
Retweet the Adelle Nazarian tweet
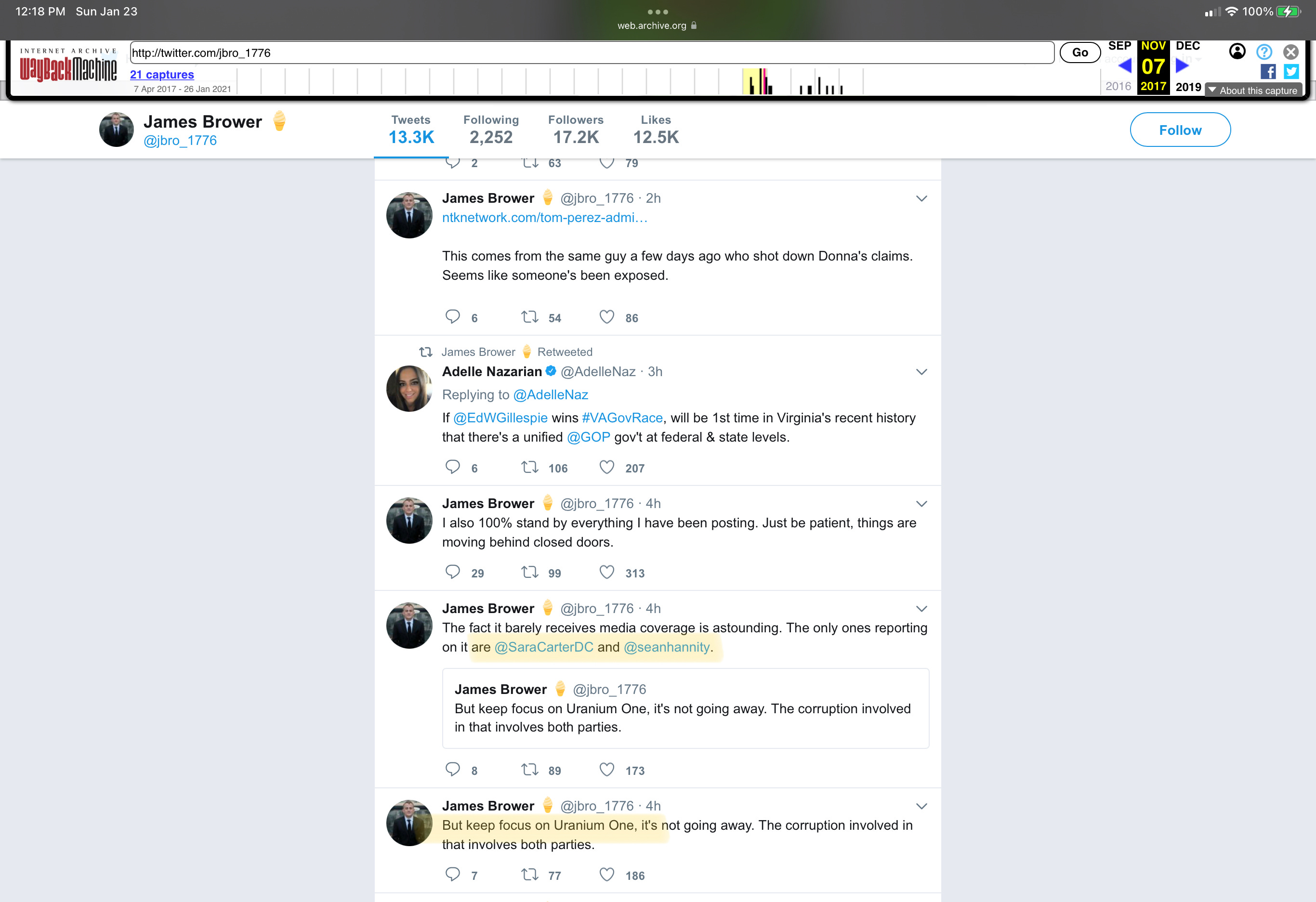click(530, 468)
